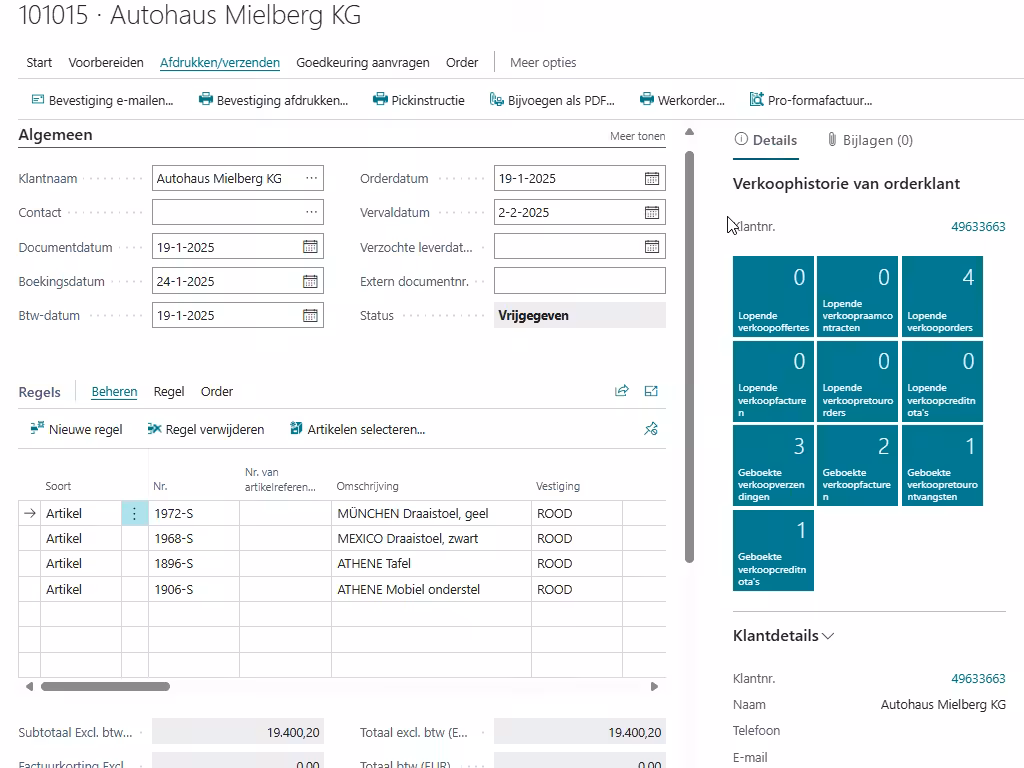Open the Goedkeuring aanvragen menu

[x=363, y=62]
